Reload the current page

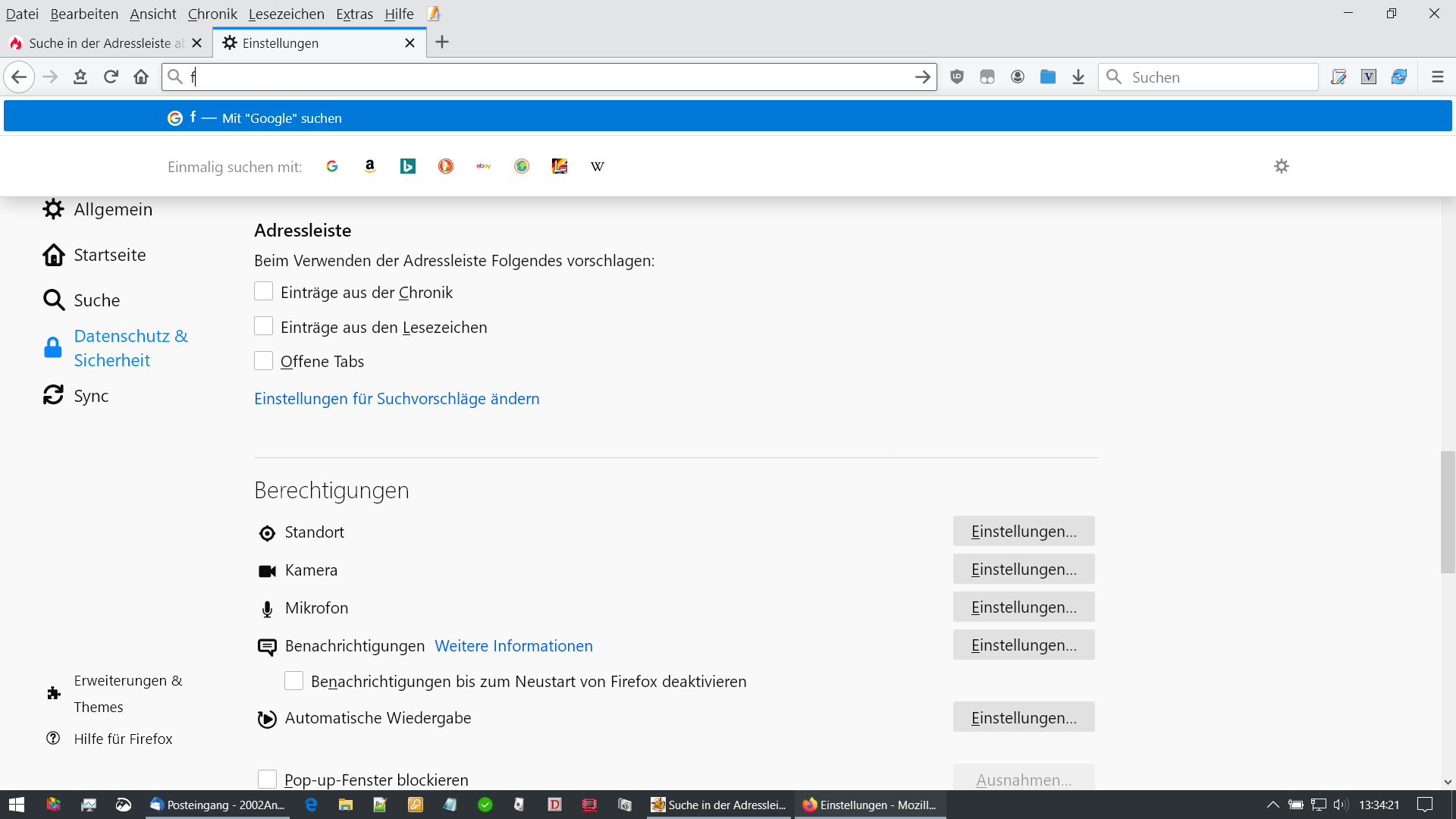click(x=111, y=77)
